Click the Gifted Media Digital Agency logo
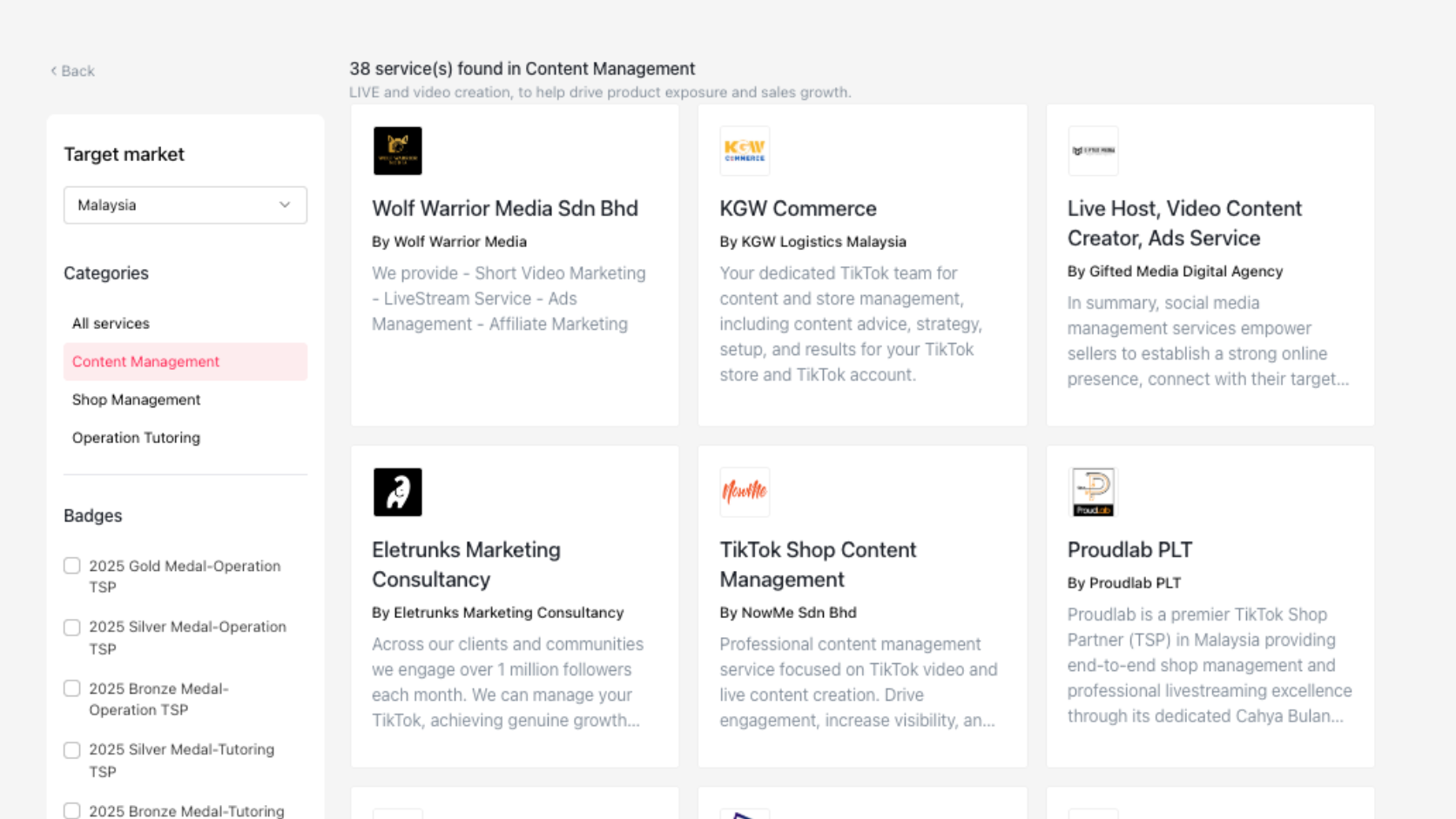This screenshot has height=819, width=1456. pos(1093,151)
